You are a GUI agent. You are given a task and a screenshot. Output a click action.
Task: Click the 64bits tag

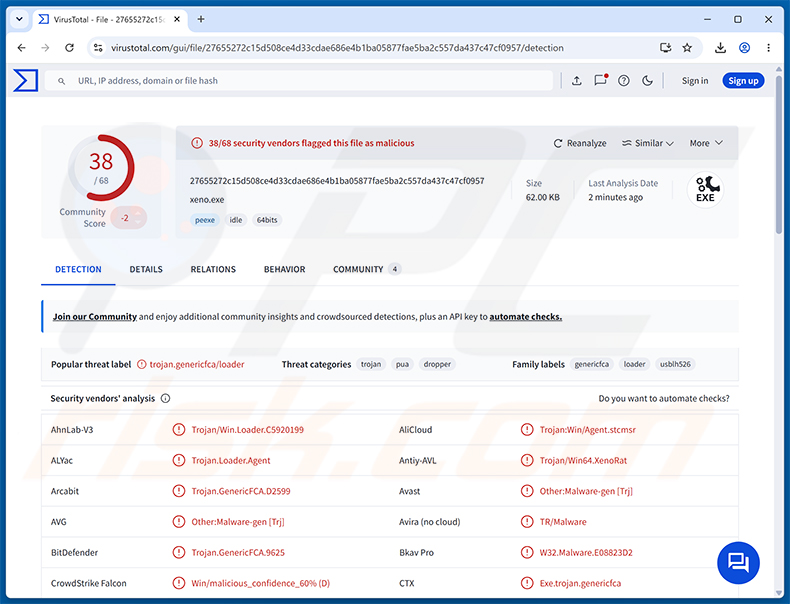pos(267,220)
